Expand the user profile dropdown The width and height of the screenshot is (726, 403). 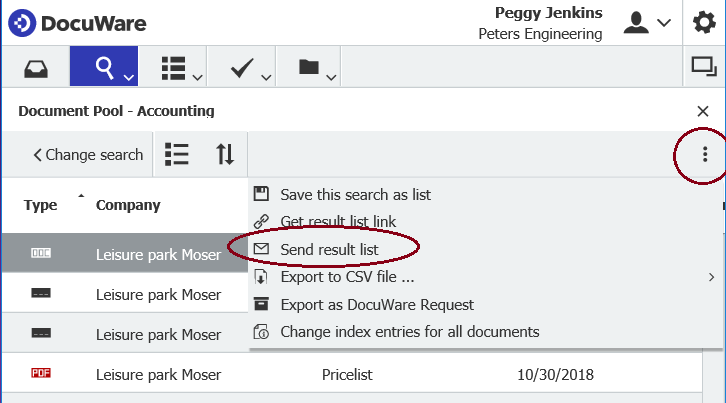(647, 23)
